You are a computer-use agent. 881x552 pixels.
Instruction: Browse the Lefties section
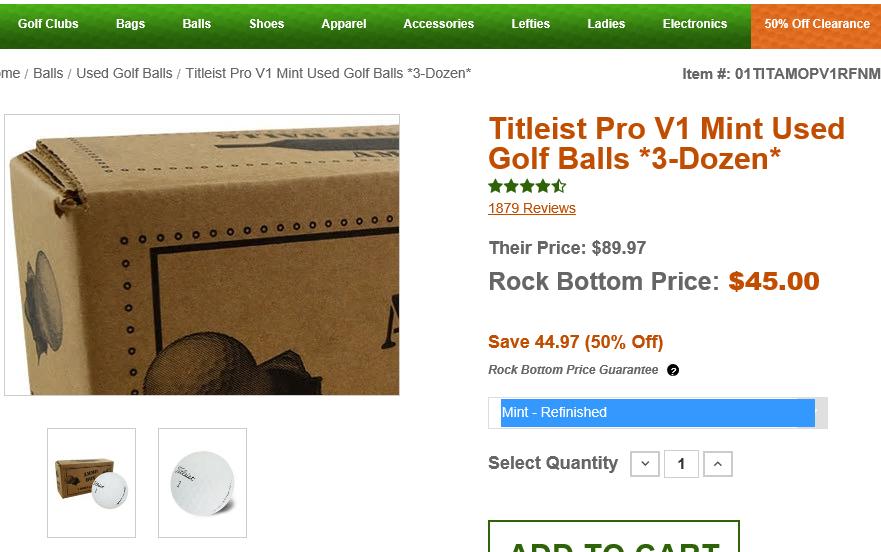530,24
